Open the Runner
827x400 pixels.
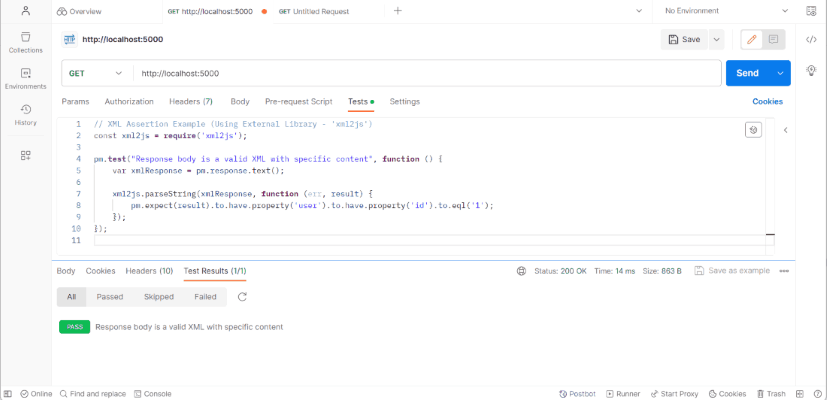(x=623, y=394)
